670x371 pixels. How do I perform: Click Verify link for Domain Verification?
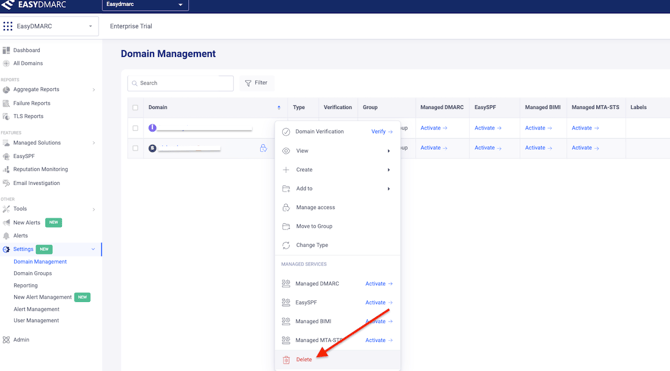pyautogui.click(x=382, y=132)
